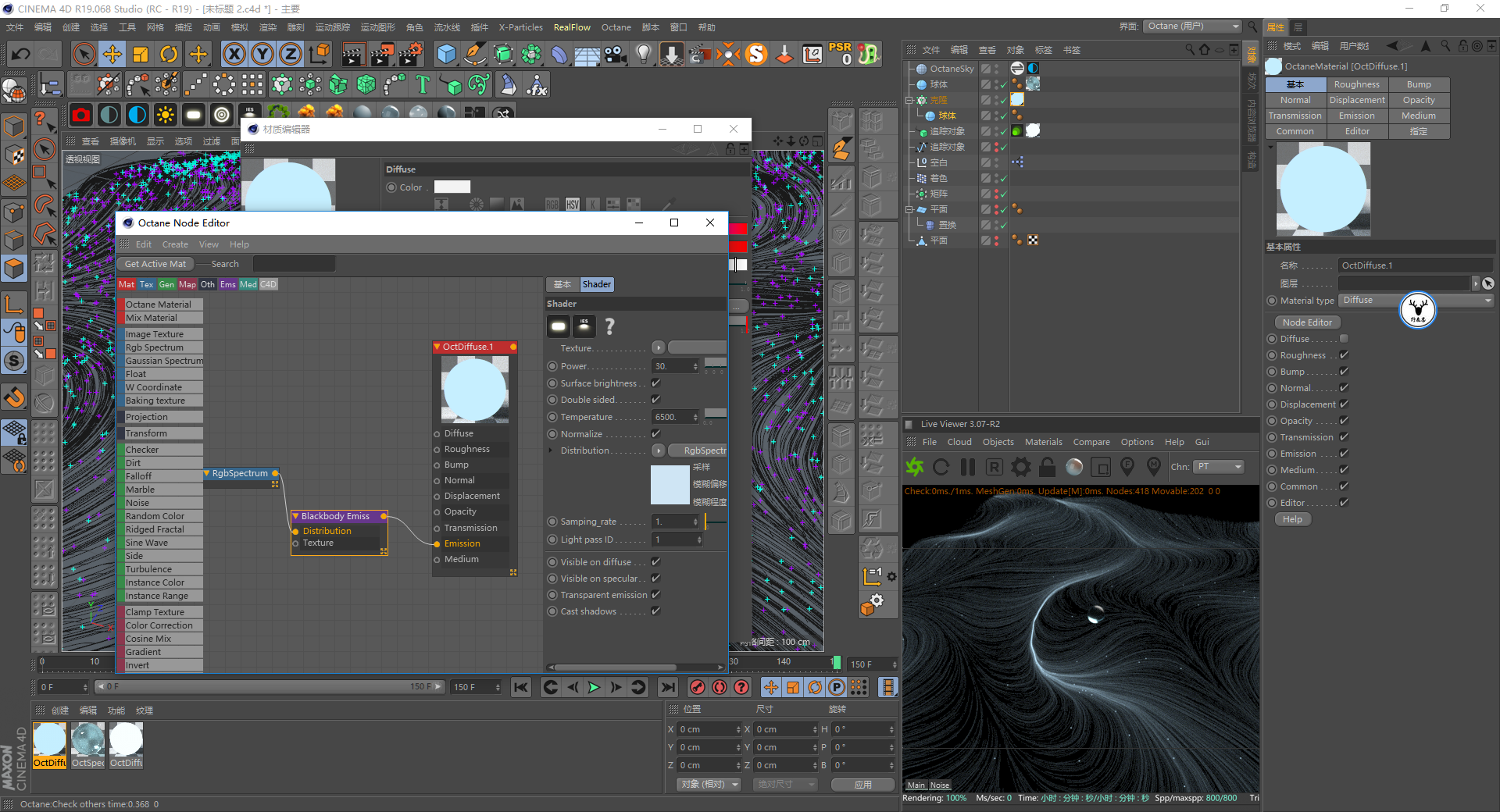Play the timeline animation forward
1500x812 pixels.
(x=594, y=687)
